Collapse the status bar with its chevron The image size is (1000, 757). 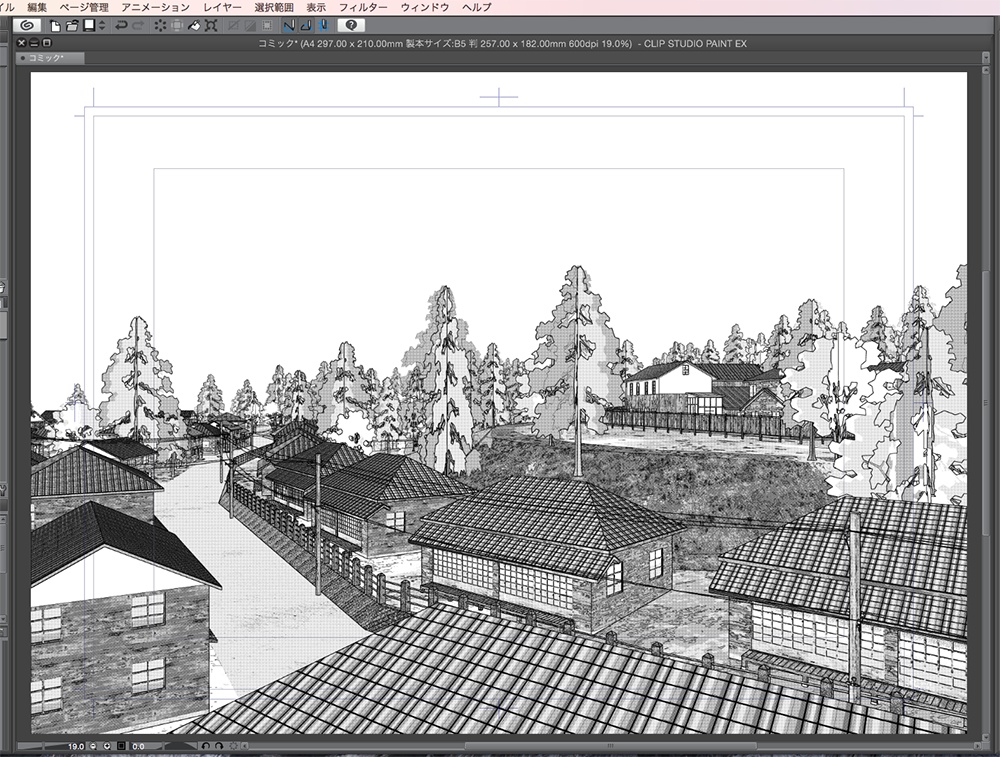click(x=245, y=745)
